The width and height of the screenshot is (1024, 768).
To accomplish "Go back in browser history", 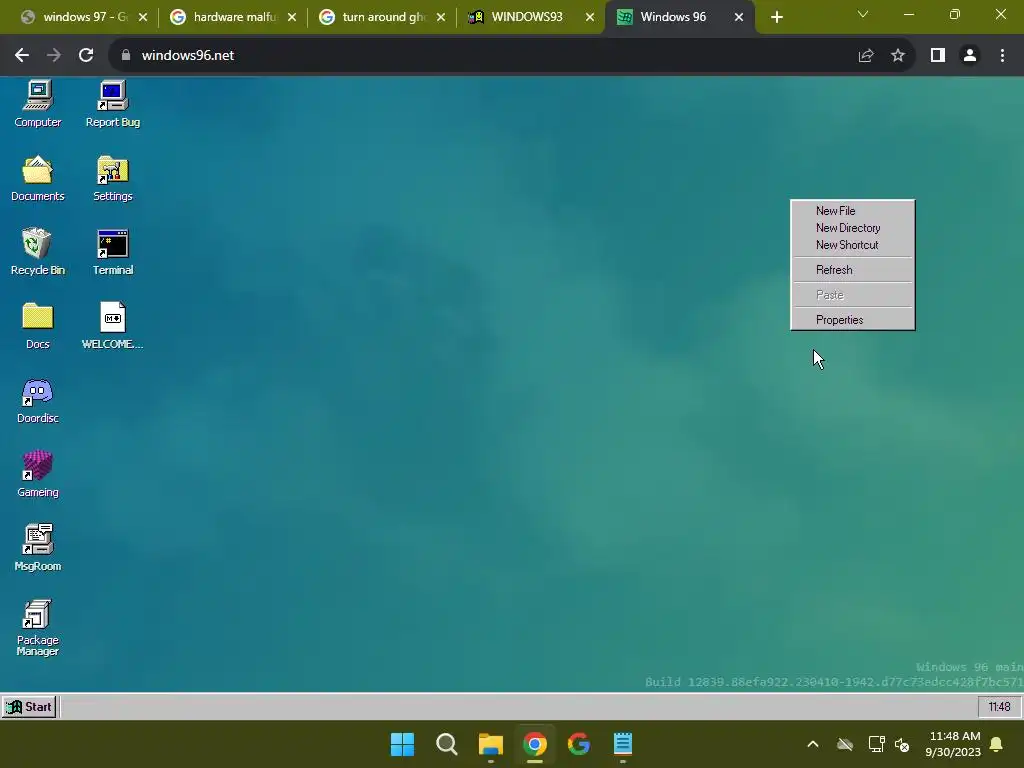I will pos(22,55).
